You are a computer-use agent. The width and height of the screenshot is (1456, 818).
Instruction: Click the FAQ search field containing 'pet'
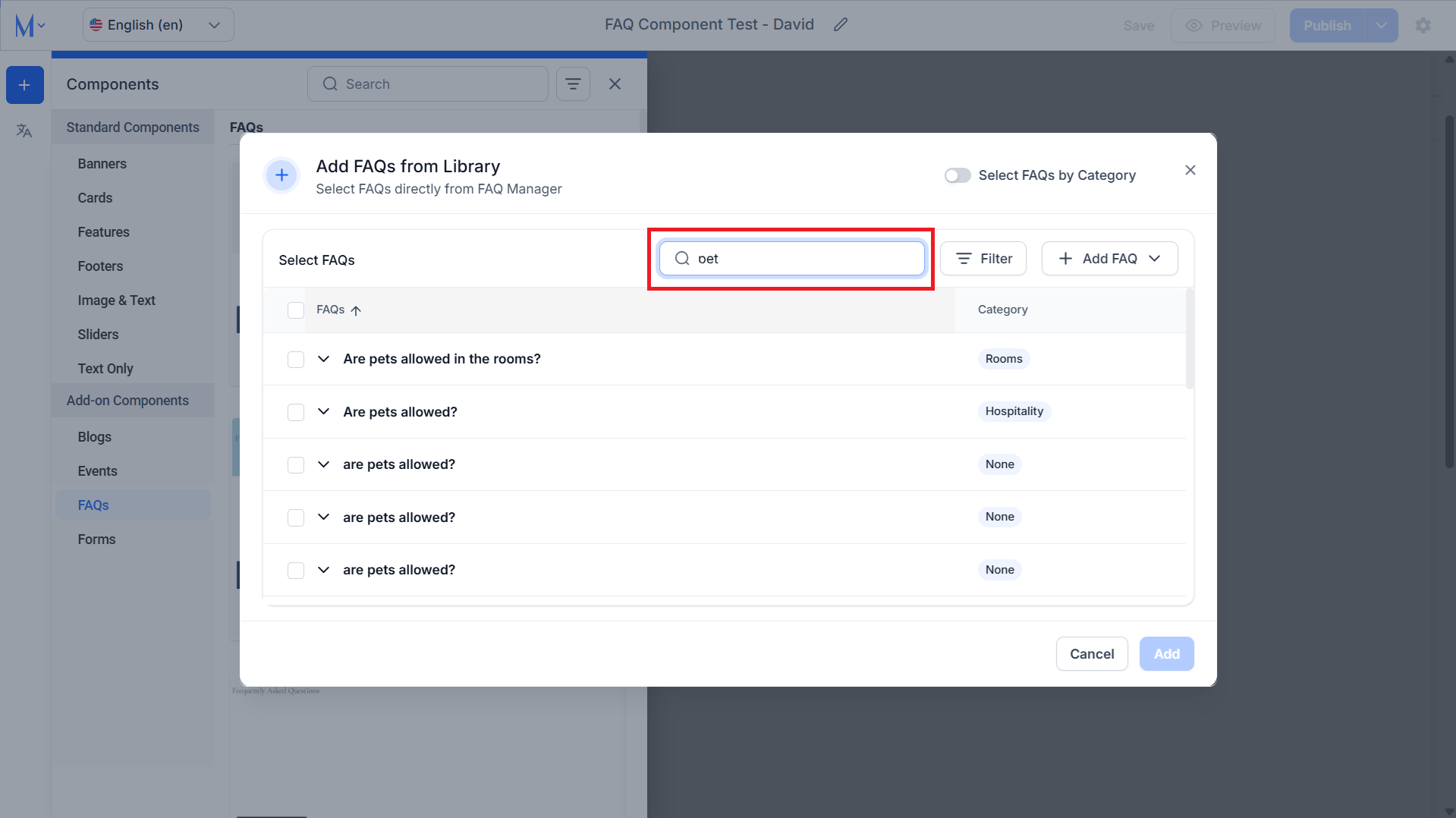(791, 259)
